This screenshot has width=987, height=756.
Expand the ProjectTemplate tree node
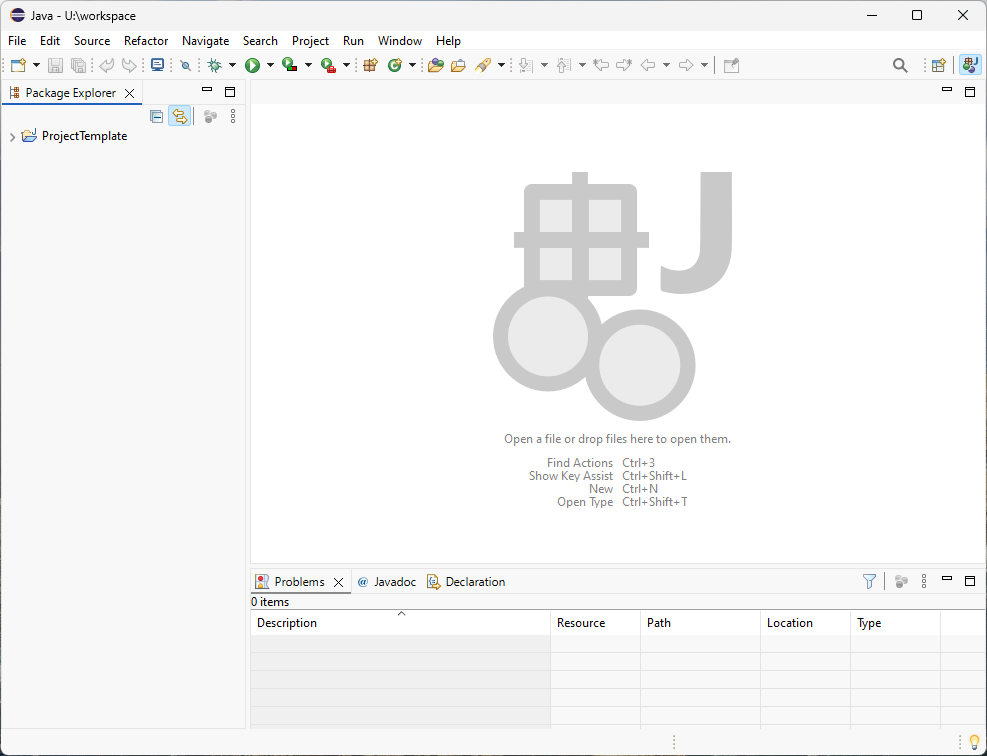pos(12,137)
